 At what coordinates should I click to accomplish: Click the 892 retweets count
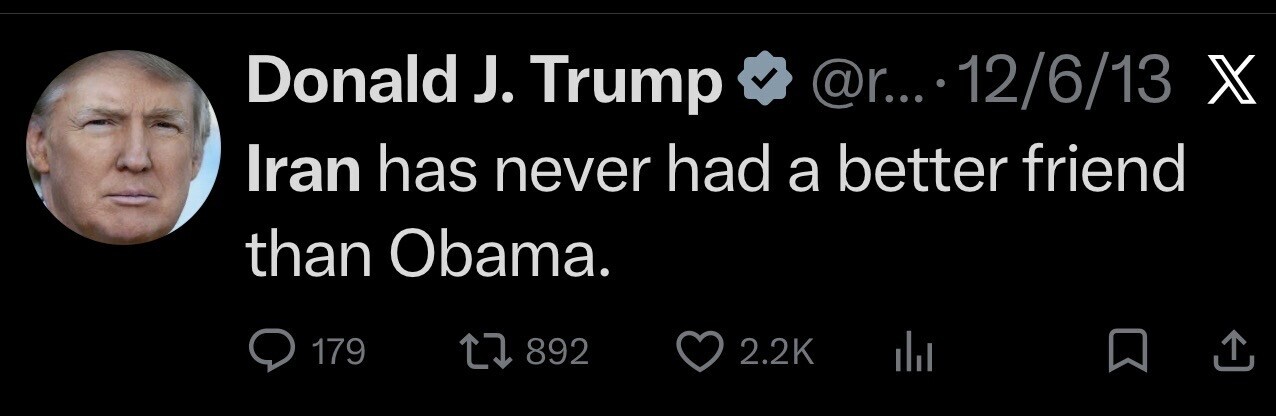click(x=558, y=351)
